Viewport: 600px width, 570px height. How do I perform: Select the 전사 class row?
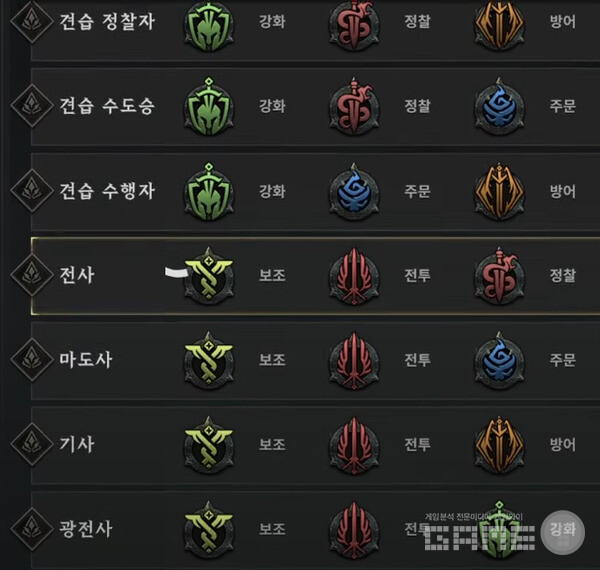(315, 276)
